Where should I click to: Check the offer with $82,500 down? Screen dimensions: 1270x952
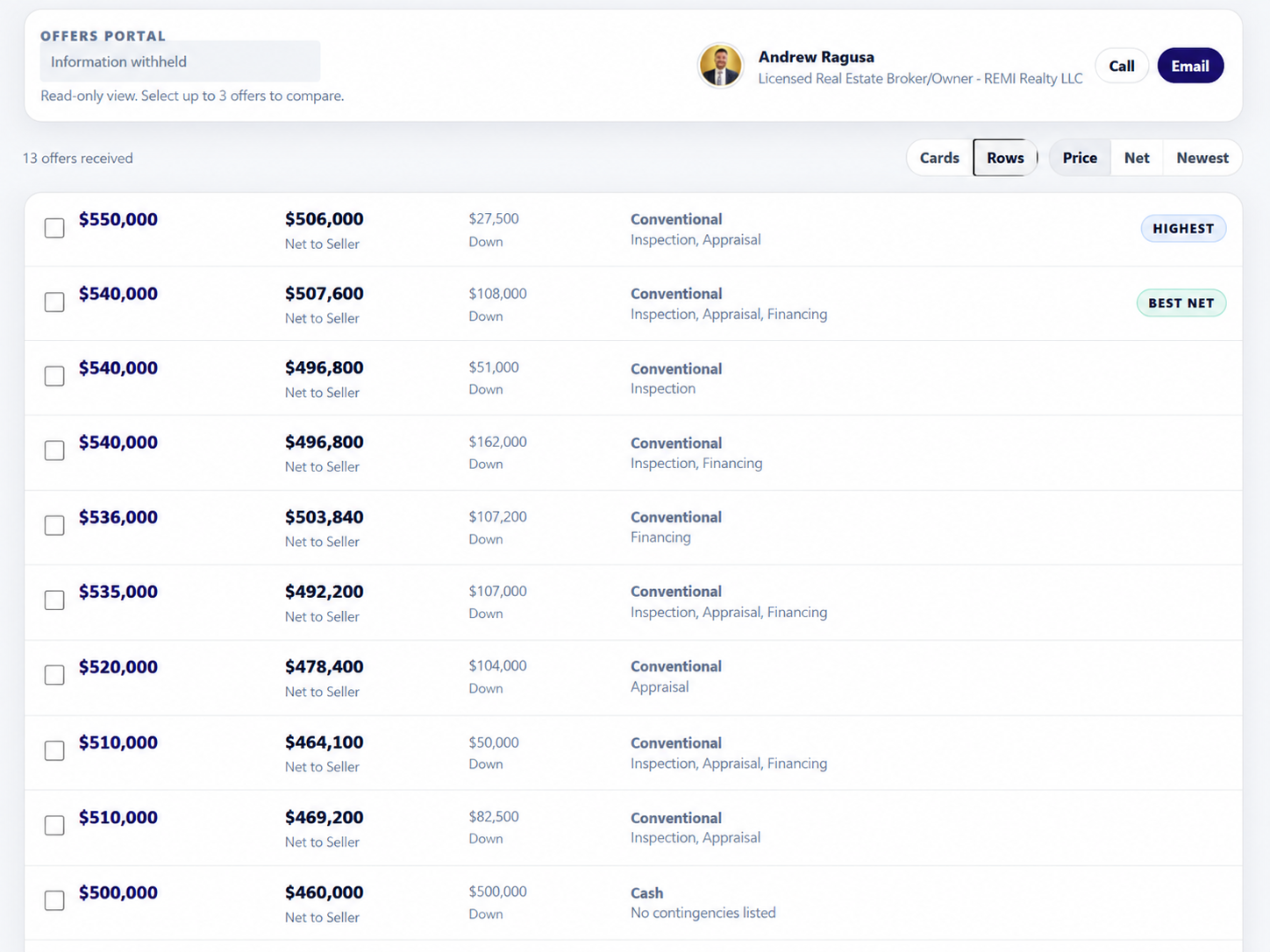coord(54,826)
